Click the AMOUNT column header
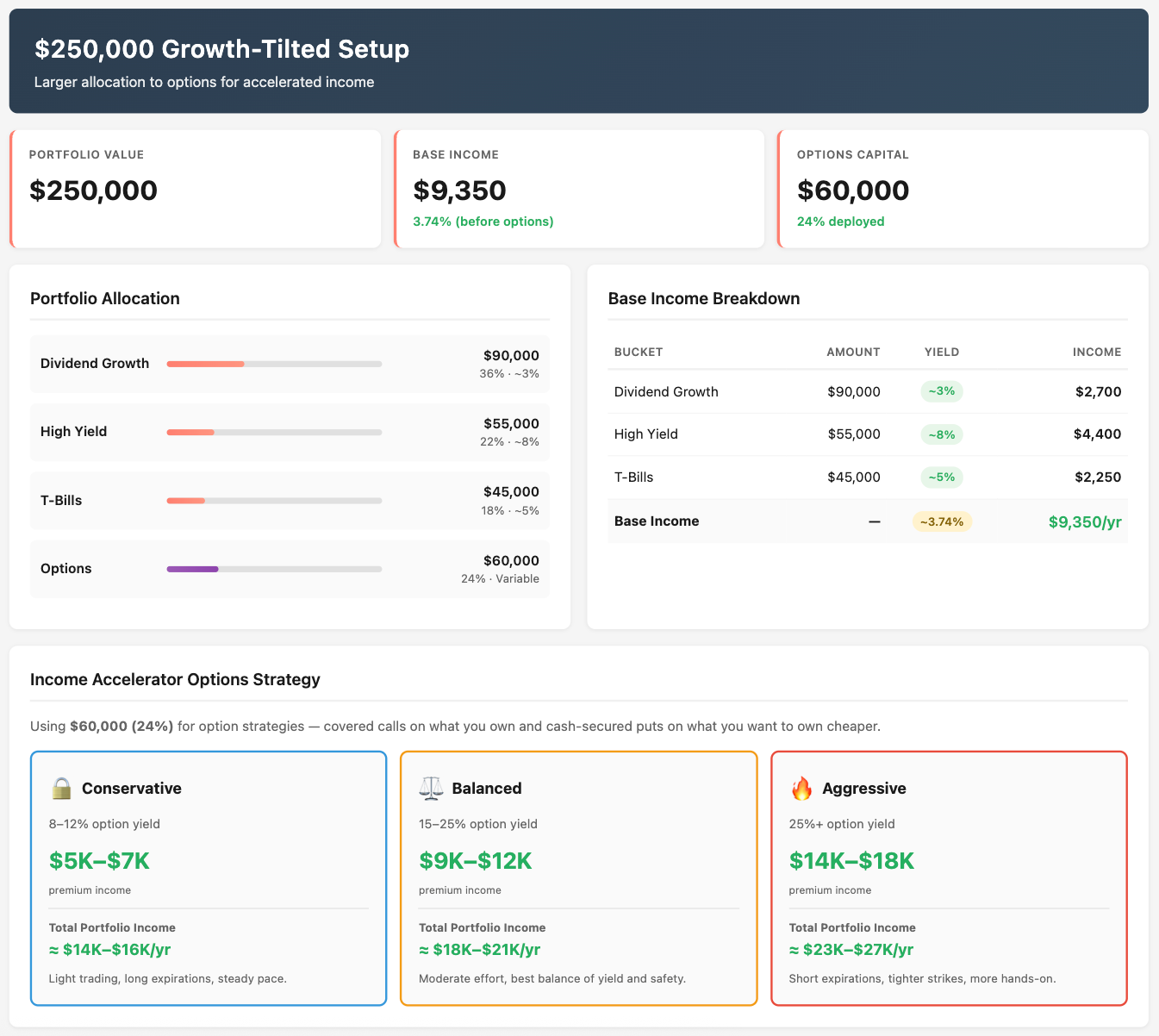This screenshot has width=1159, height=1036. pyautogui.click(x=853, y=352)
